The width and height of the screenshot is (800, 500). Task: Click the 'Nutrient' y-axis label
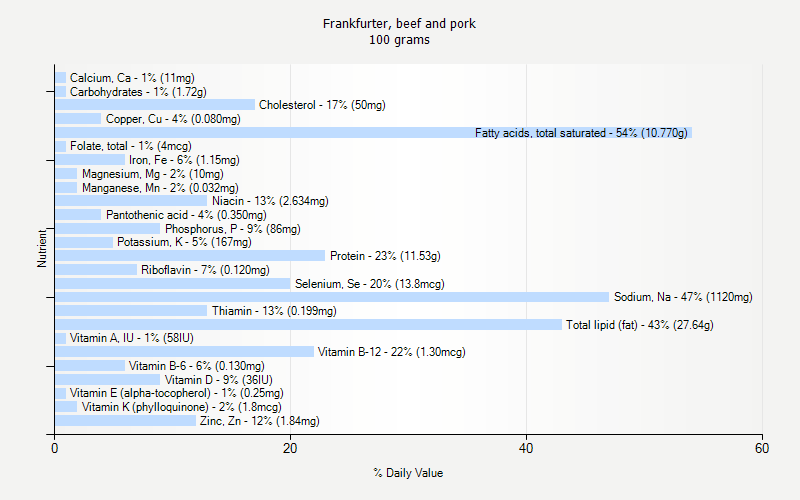click(x=42, y=249)
